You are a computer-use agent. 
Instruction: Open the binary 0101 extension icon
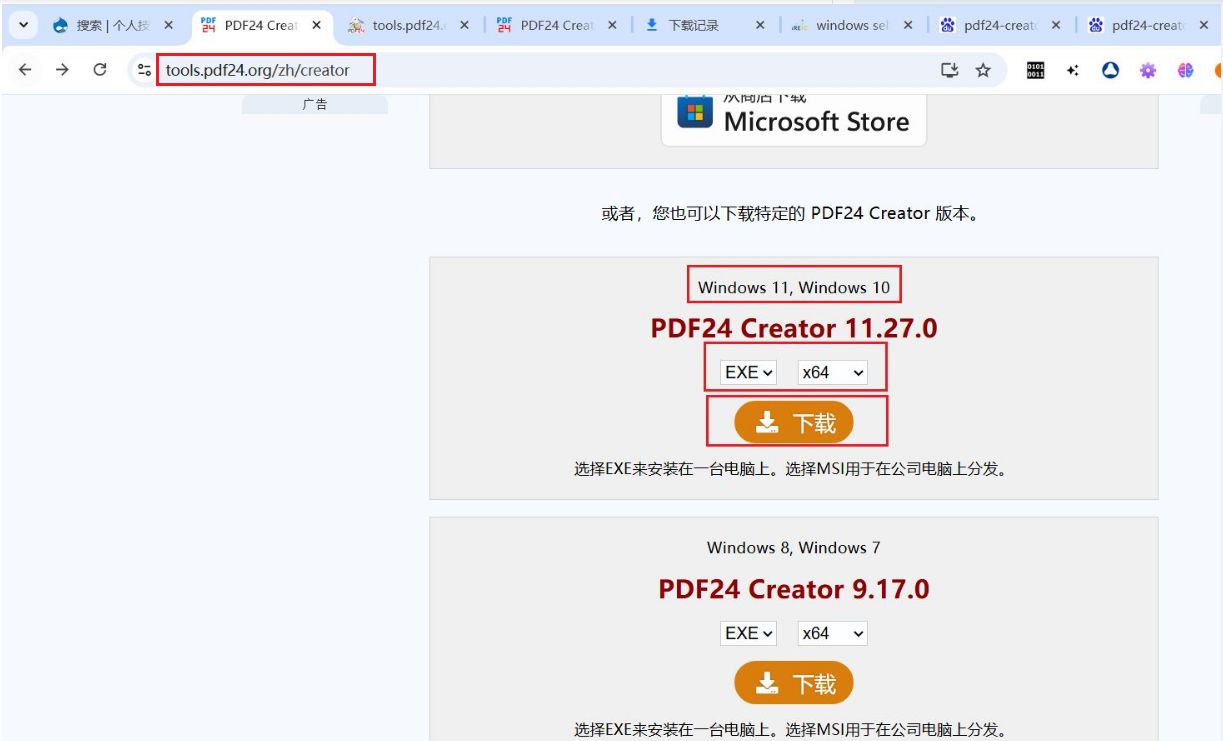click(x=1035, y=70)
